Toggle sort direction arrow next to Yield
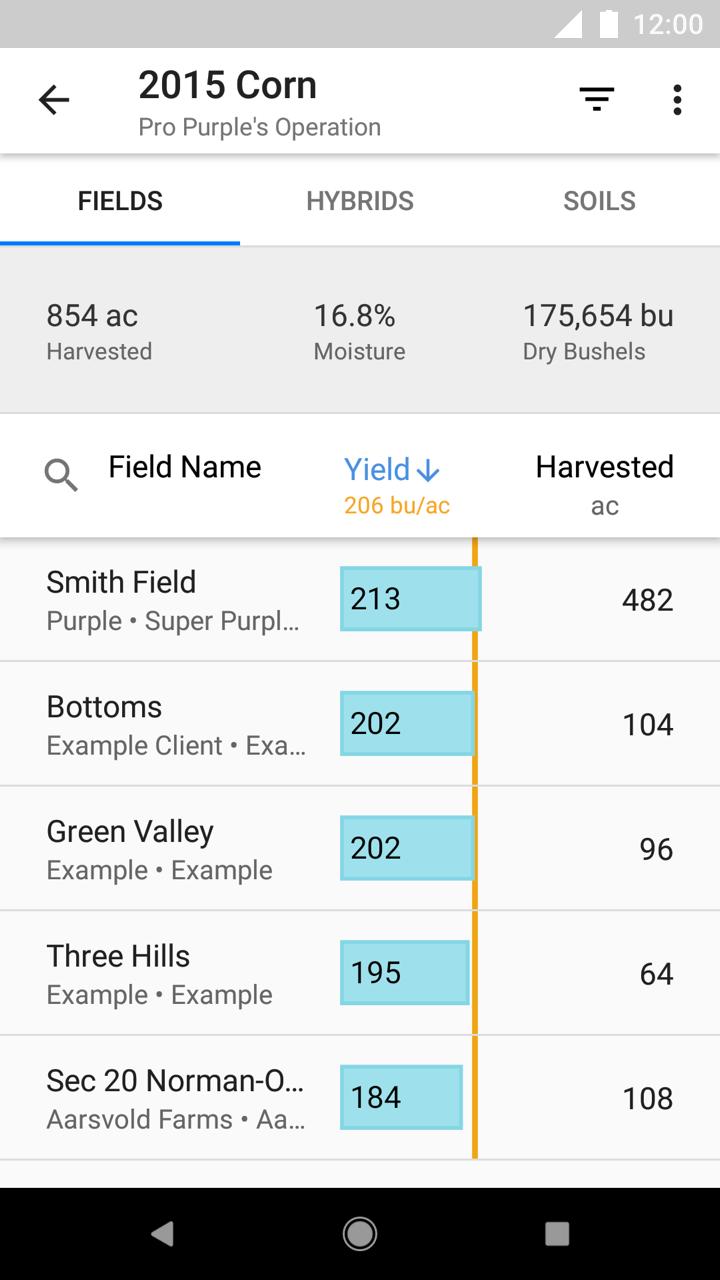The width and height of the screenshot is (720, 1280). (428, 470)
